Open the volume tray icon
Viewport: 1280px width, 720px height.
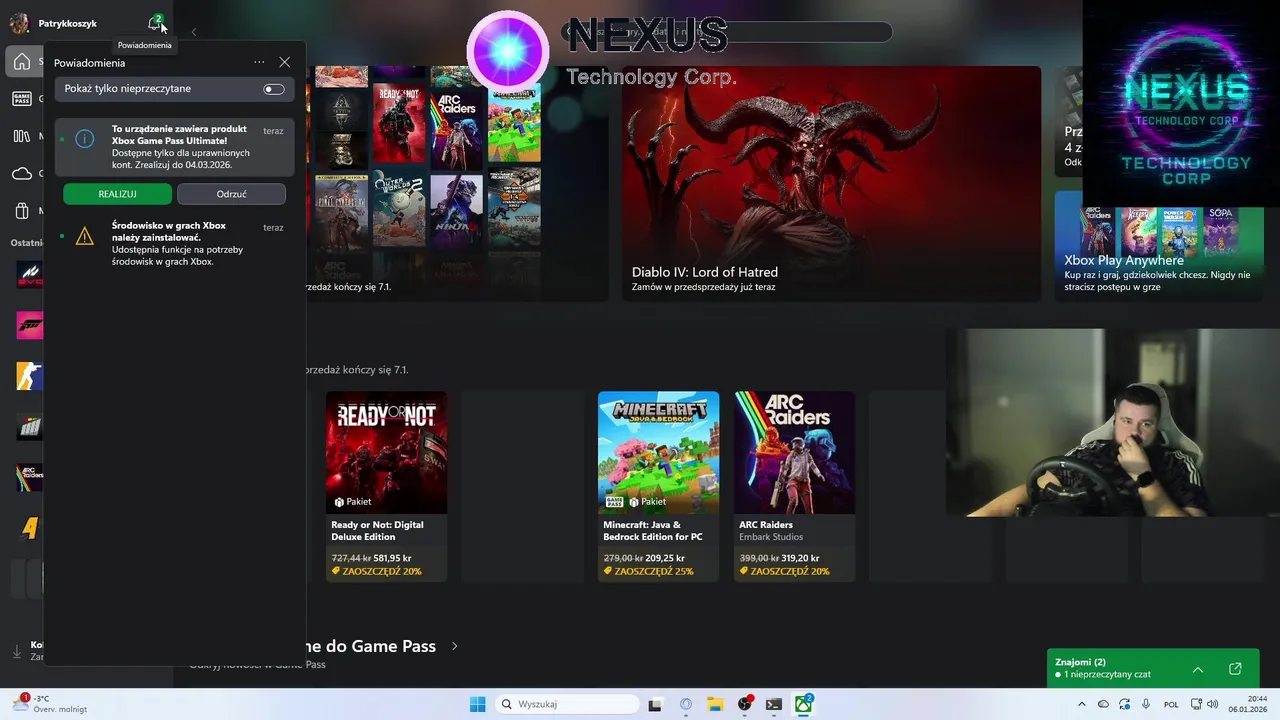point(1213,704)
